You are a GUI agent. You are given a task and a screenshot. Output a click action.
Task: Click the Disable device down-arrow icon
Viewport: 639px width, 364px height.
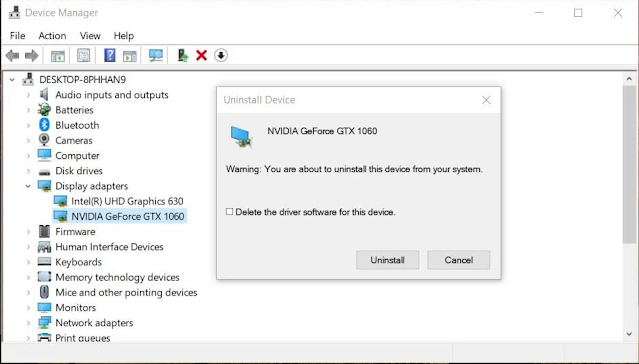[221, 55]
